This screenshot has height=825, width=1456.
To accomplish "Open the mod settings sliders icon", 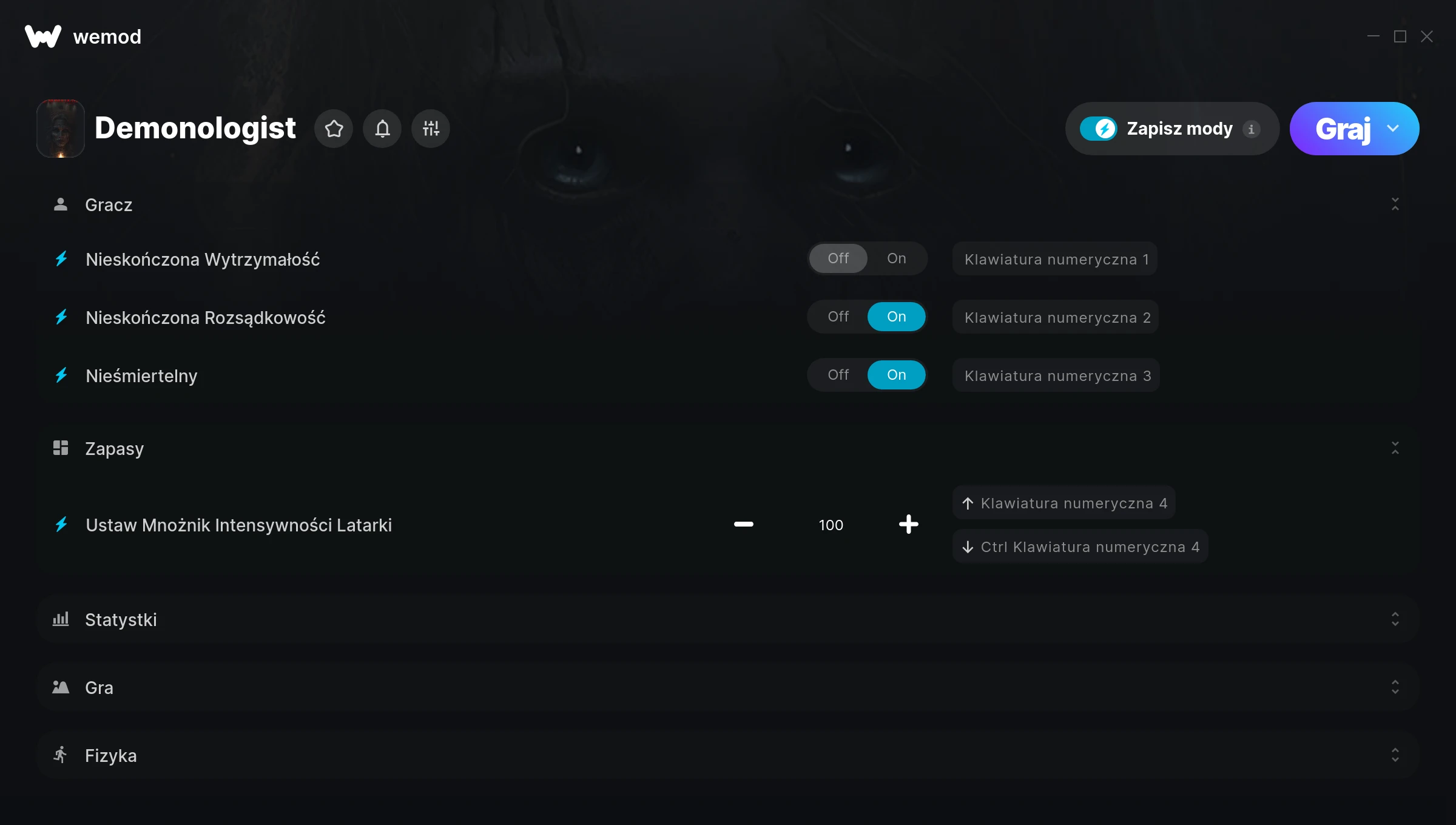I will coord(431,129).
